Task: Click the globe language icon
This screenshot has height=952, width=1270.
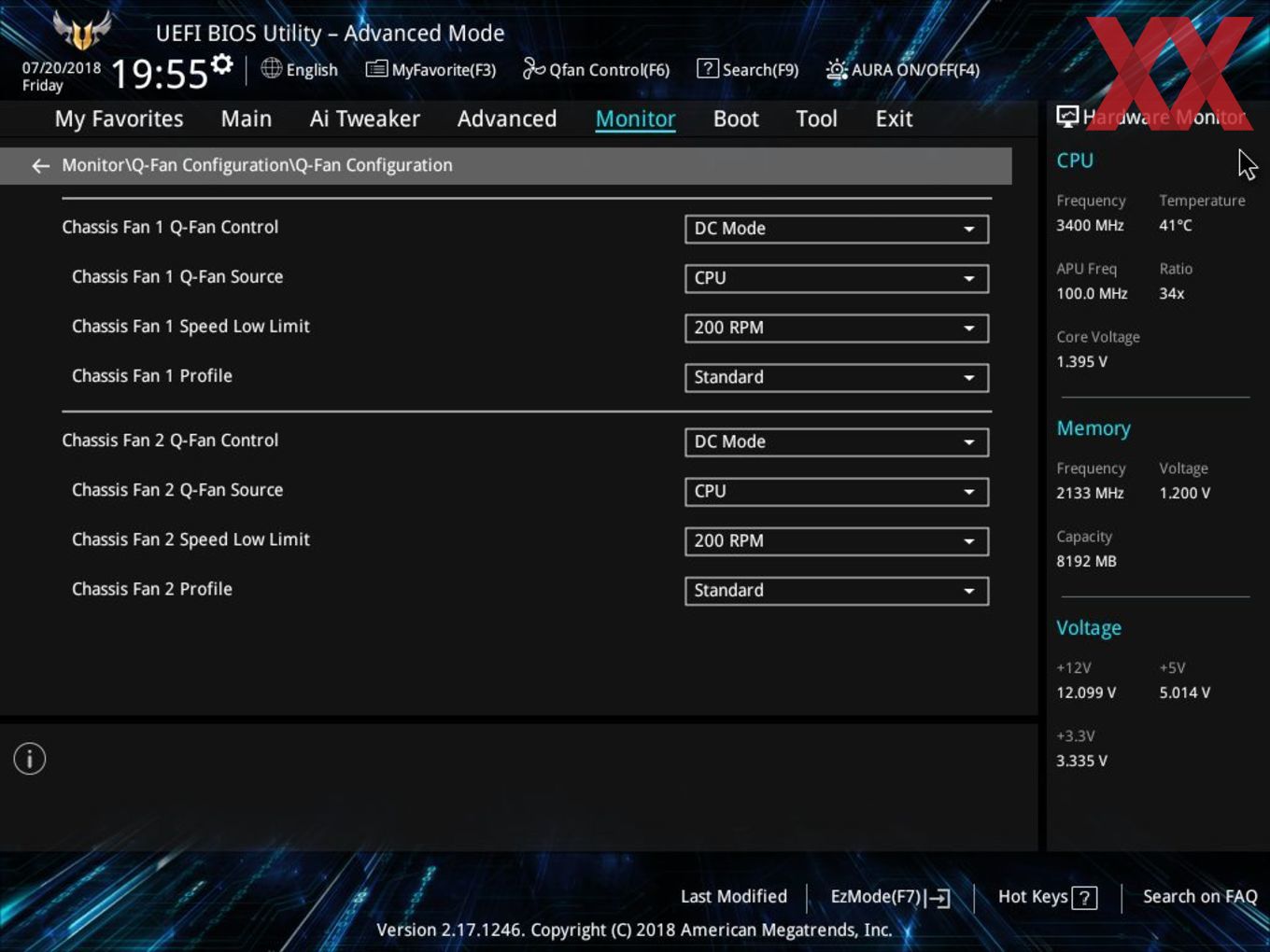Action: [x=271, y=68]
